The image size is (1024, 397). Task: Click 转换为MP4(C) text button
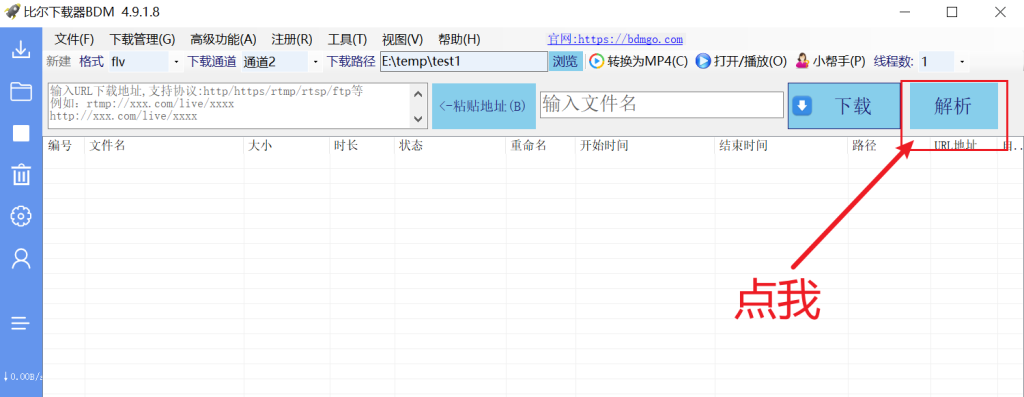pos(648,62)
